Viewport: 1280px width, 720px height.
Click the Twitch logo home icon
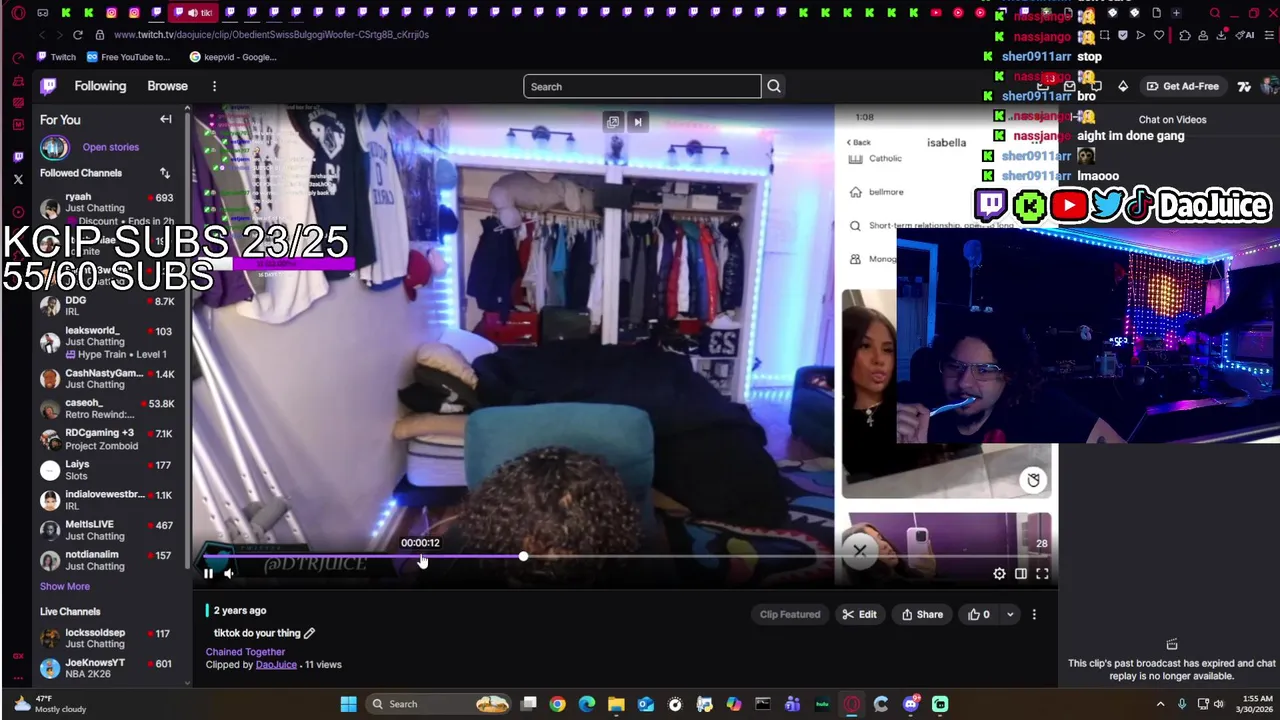pos(48,87)
